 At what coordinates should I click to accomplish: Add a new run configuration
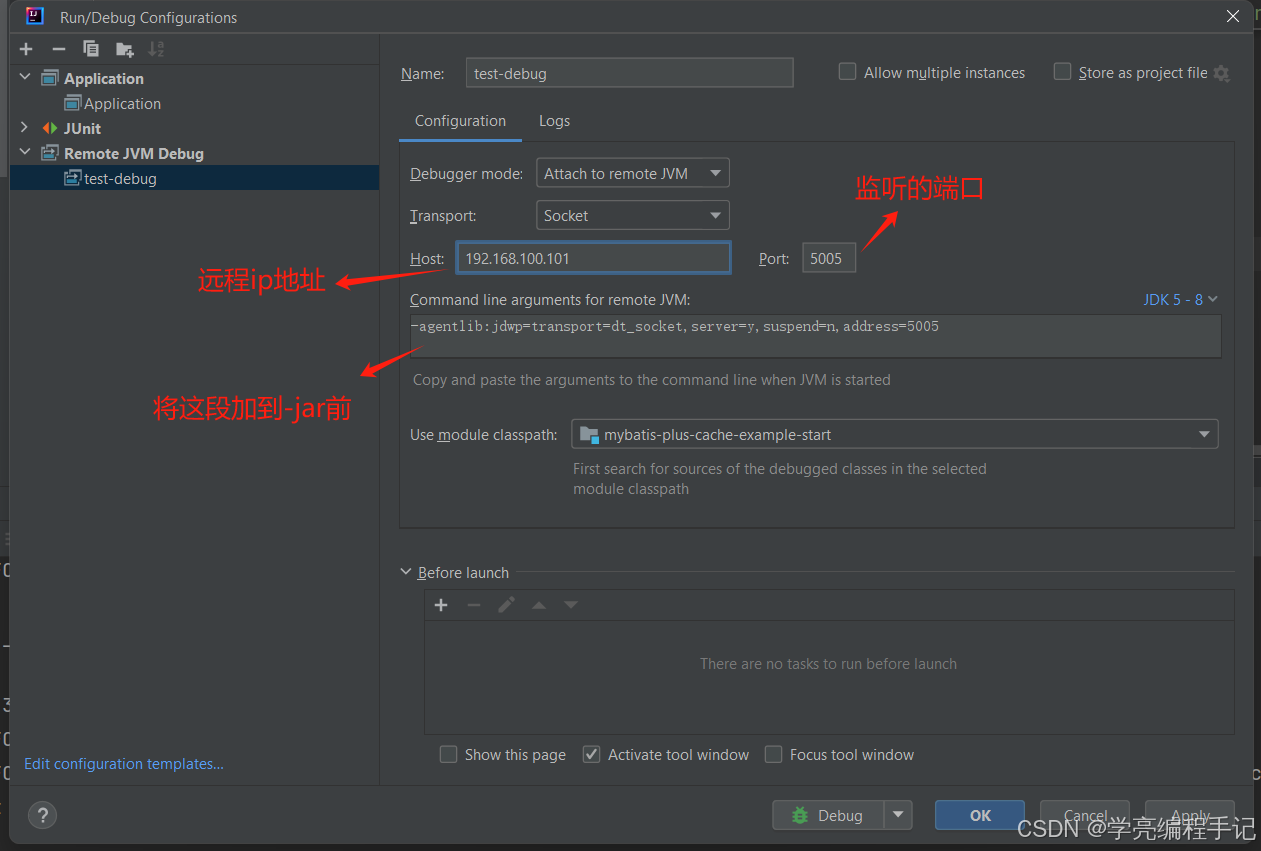25,48
